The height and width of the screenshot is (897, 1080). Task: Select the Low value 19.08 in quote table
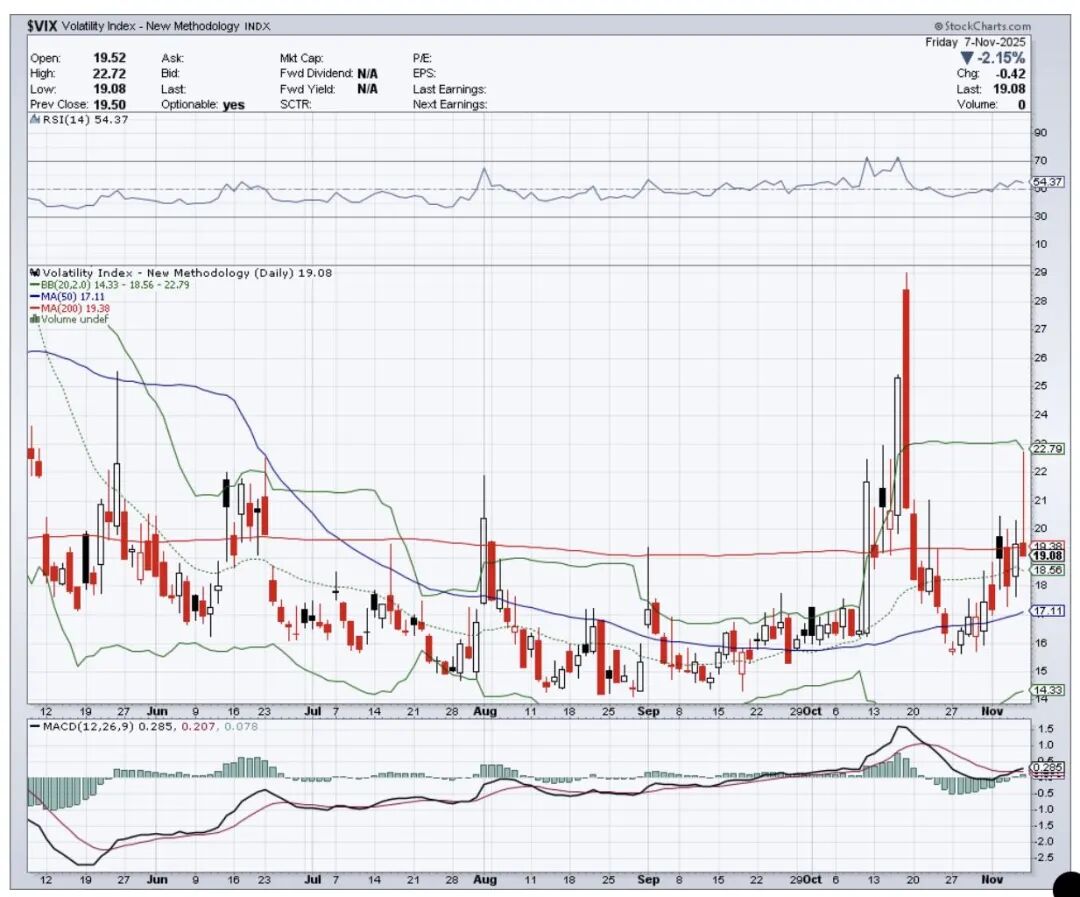tap(110, 89)
